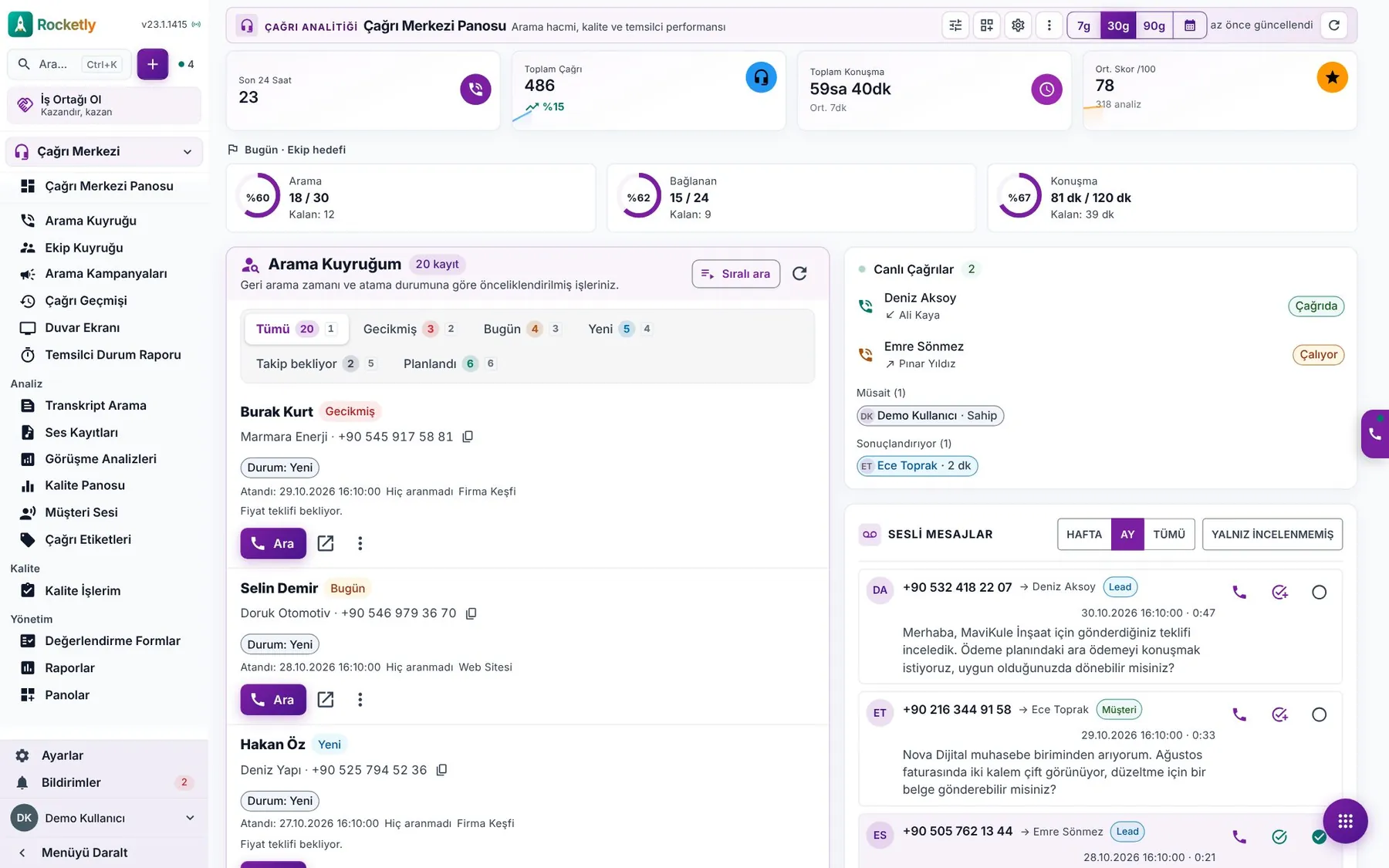Refresh the Arama Kuyruğum list

[x=799, y=273]
